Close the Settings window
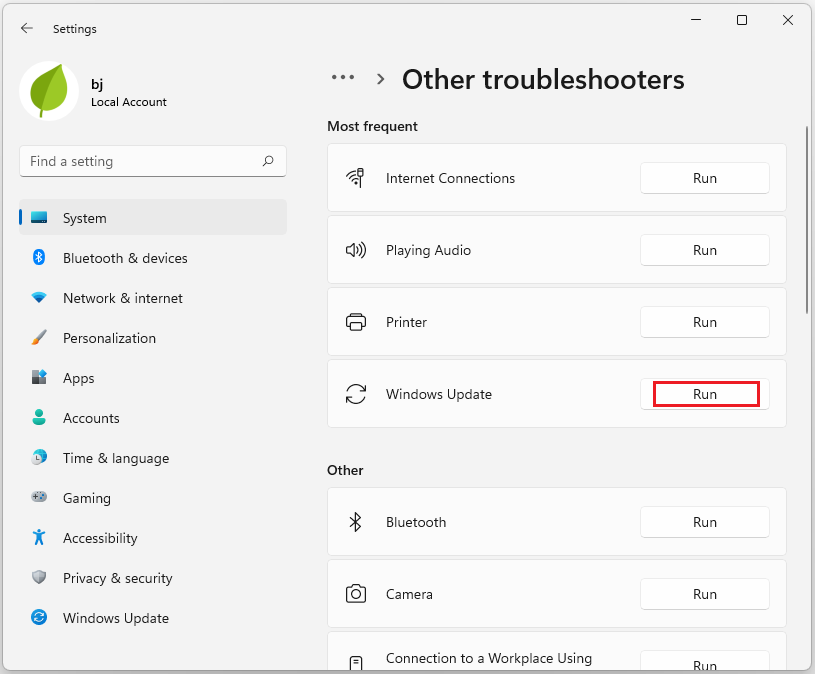Image resolution: width=815 pixels, height=674 pixels. 787,20
